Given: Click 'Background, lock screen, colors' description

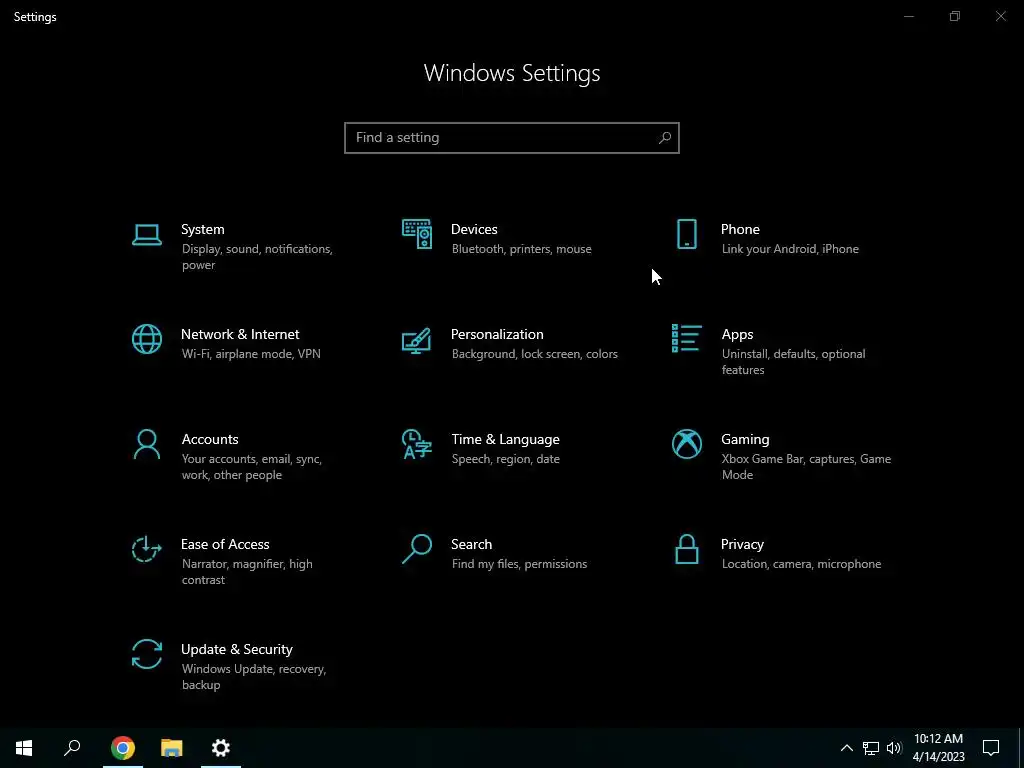Looking at the screenshot, I should pyautogui.click(x=534, y=354).
